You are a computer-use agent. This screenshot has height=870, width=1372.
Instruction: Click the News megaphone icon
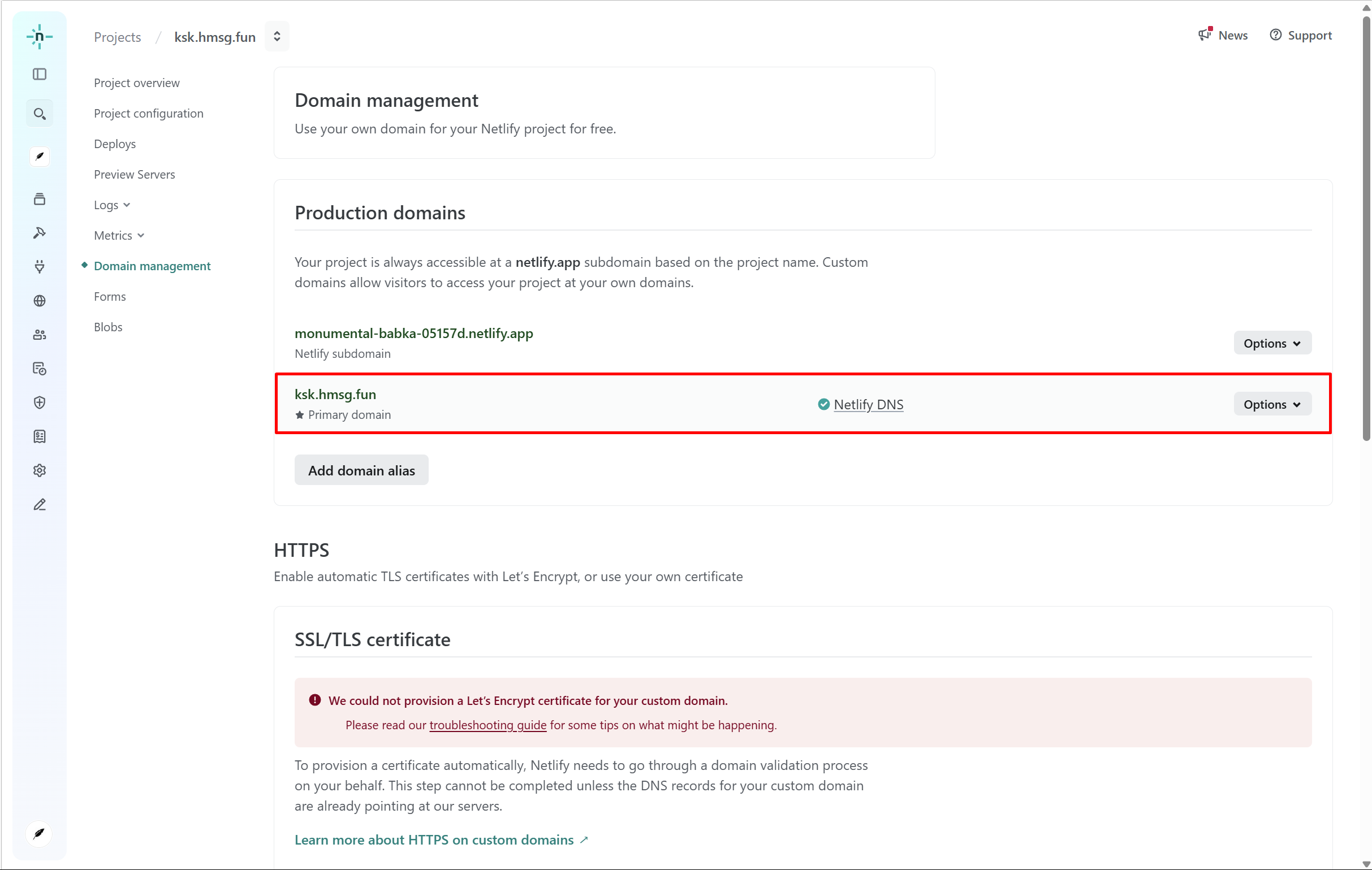(1205, 34)
